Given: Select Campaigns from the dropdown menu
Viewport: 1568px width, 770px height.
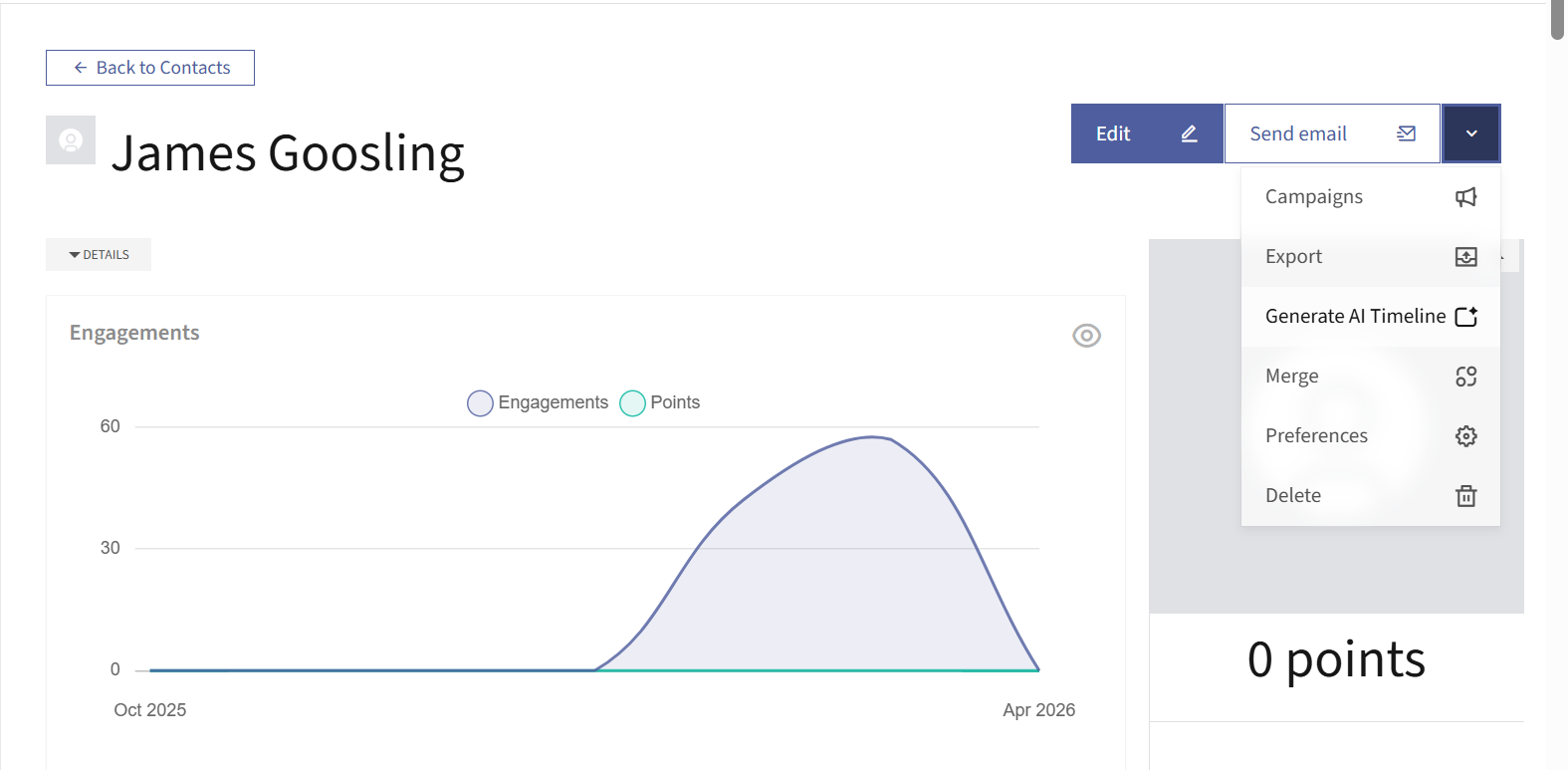Looking at the screenshot, I should coord(1314,197).
